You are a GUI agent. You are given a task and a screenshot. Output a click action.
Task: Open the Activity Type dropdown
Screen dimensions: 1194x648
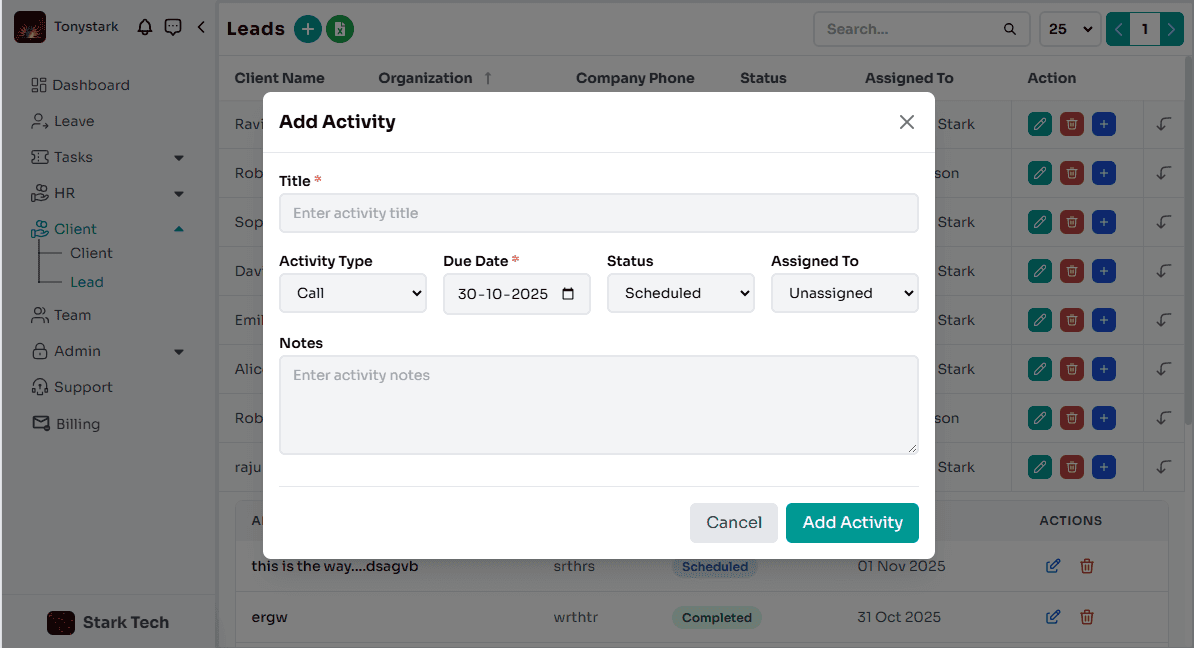(353, 294)
